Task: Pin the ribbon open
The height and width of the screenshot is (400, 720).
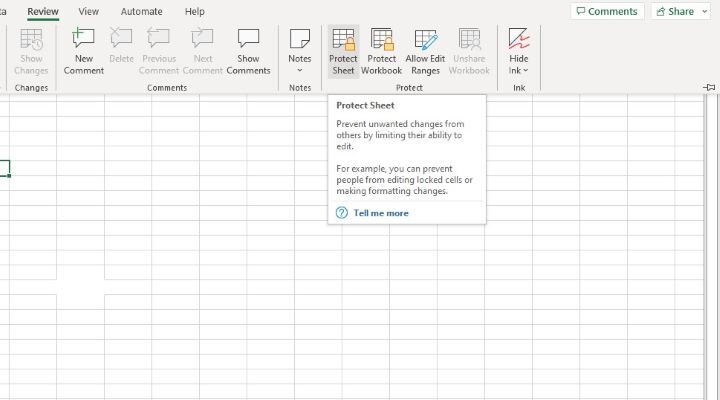Action: (x=710, y=88)
